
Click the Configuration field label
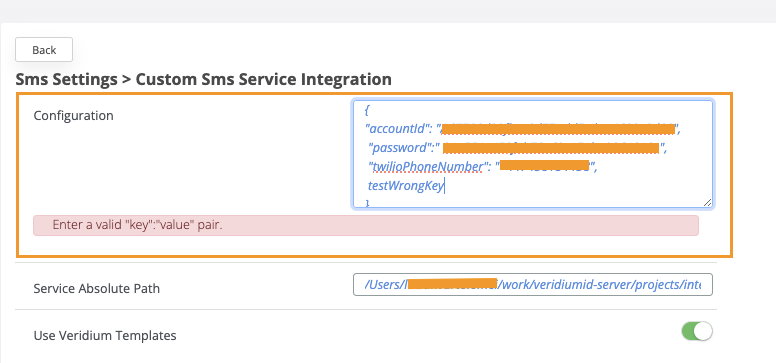[x=73, y=115]
